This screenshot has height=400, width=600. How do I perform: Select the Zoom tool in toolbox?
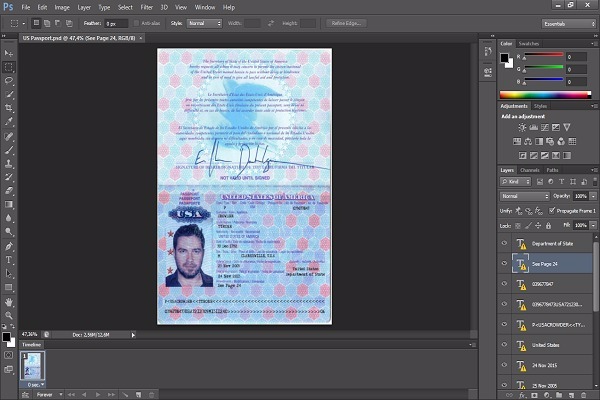[x=9, y=315]
